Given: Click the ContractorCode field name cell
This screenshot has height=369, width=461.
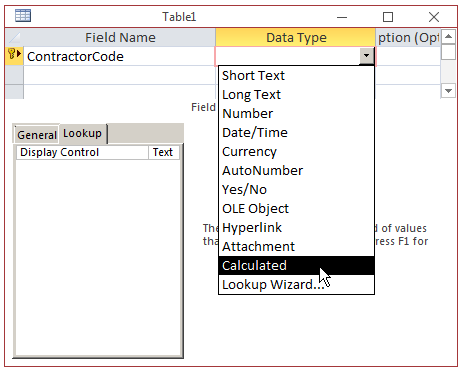Looking at the screenshot, I should point(119,56).
